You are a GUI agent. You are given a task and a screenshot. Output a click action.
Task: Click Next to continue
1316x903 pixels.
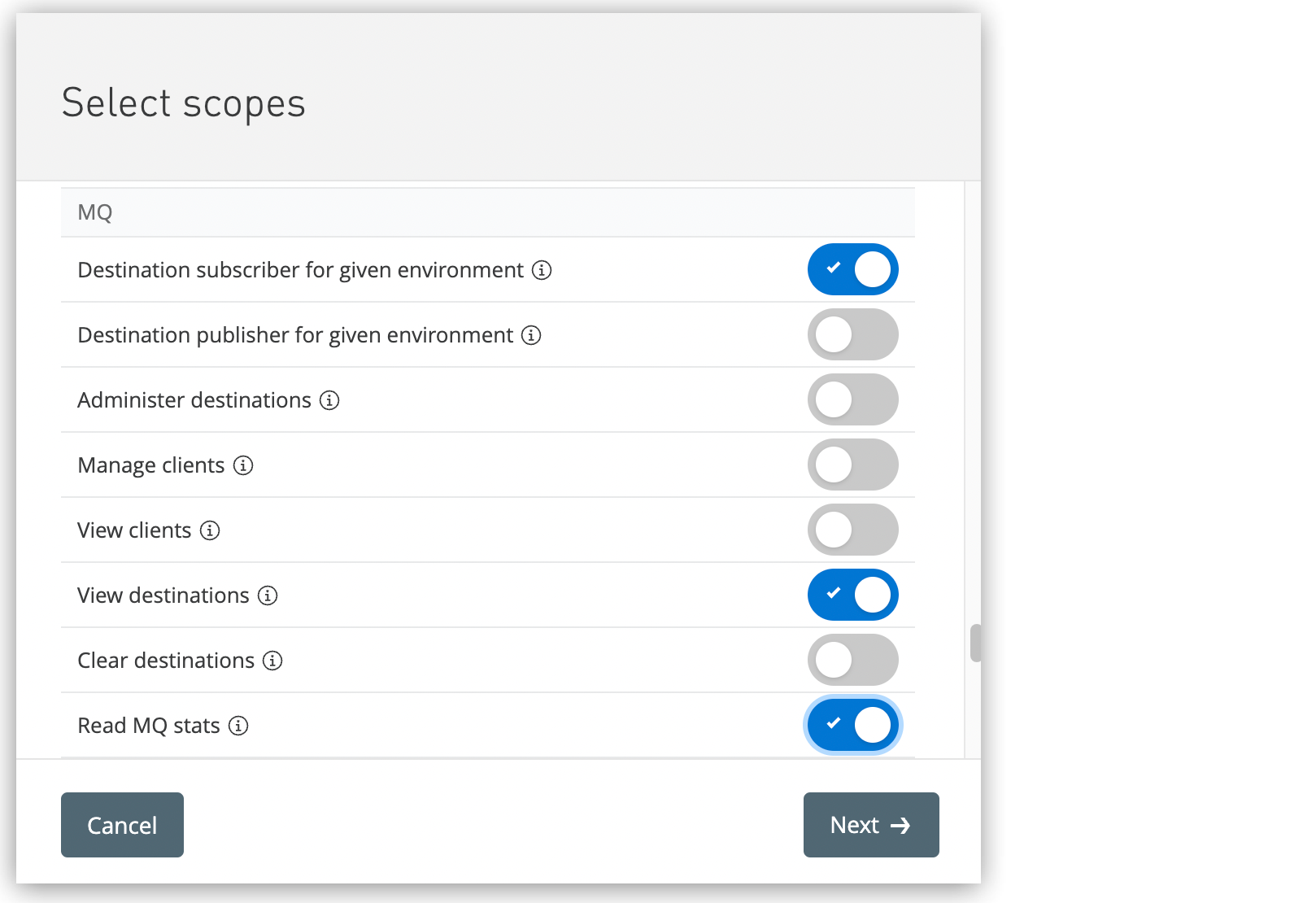[x=870, y=825]
